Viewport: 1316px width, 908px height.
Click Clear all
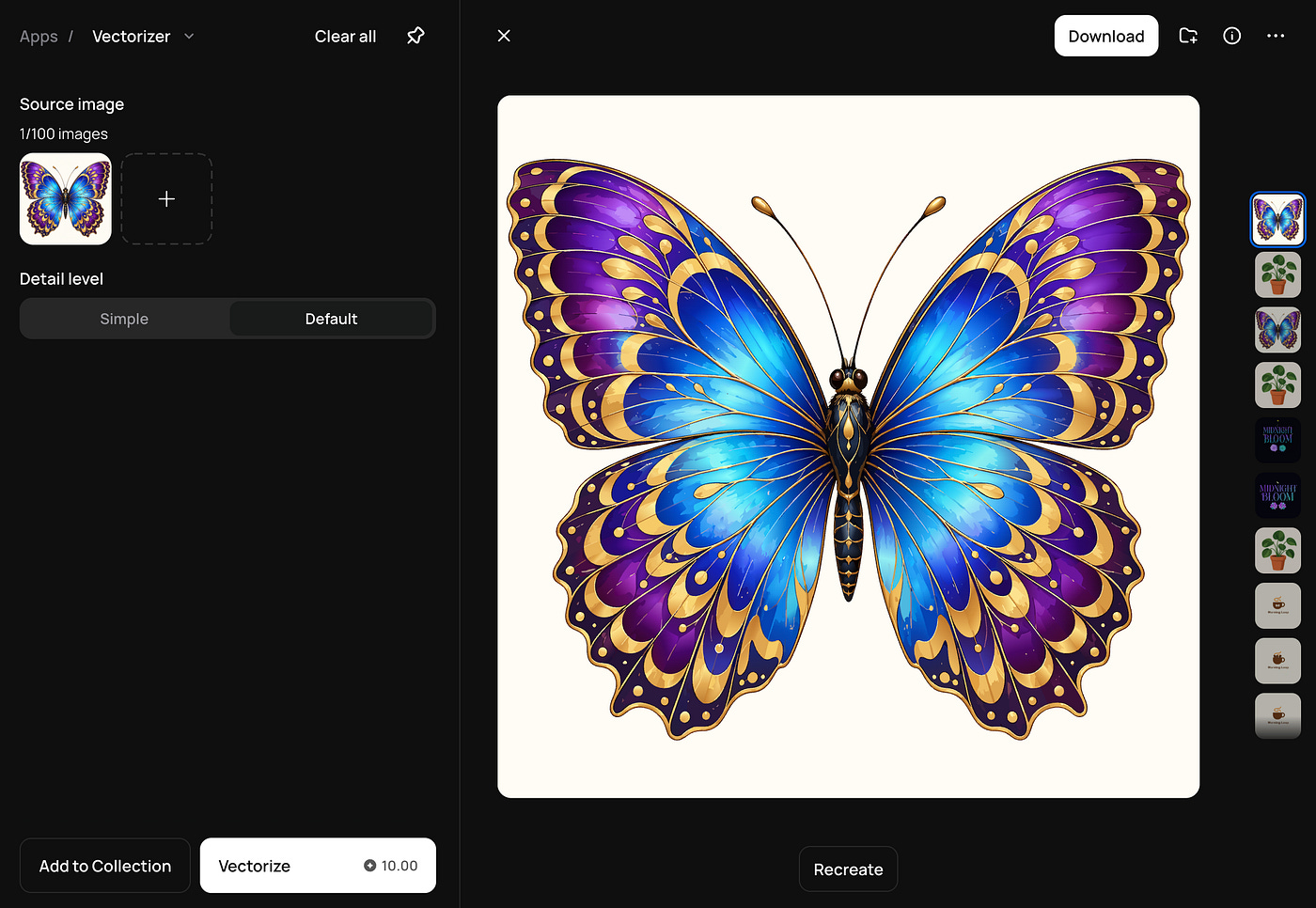345,37
